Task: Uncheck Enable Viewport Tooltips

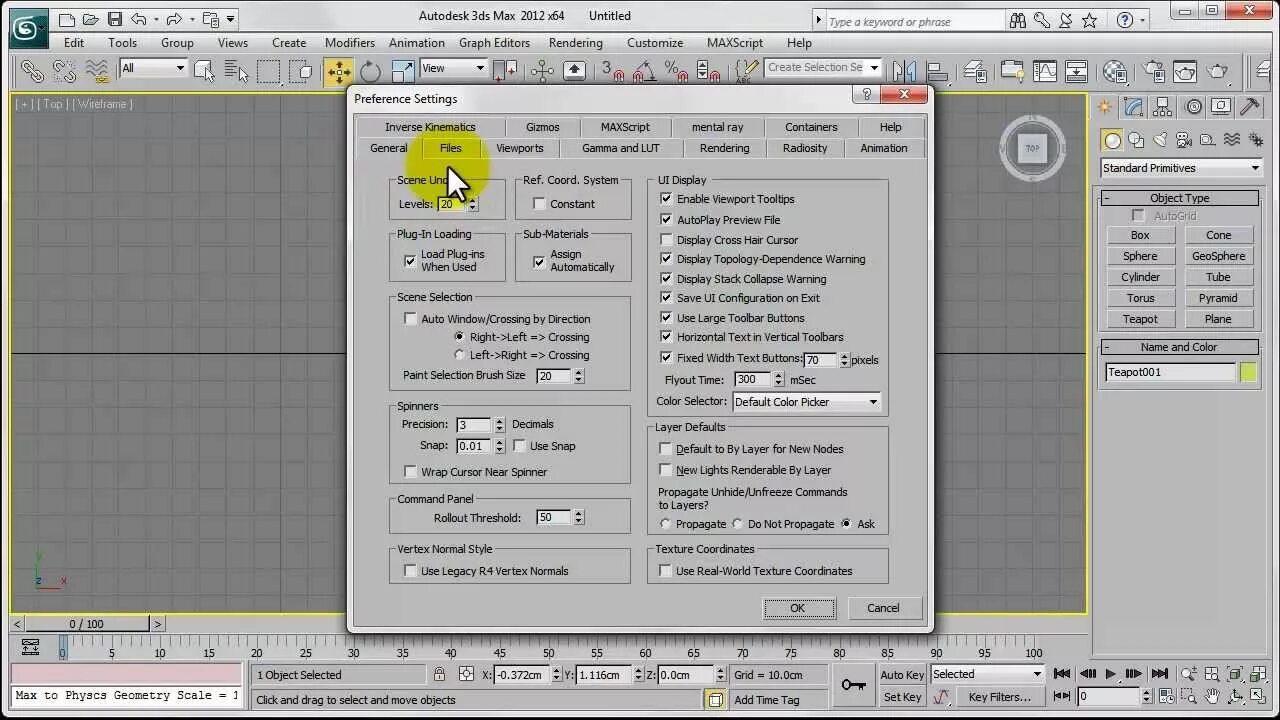Action: click(666, 199)
